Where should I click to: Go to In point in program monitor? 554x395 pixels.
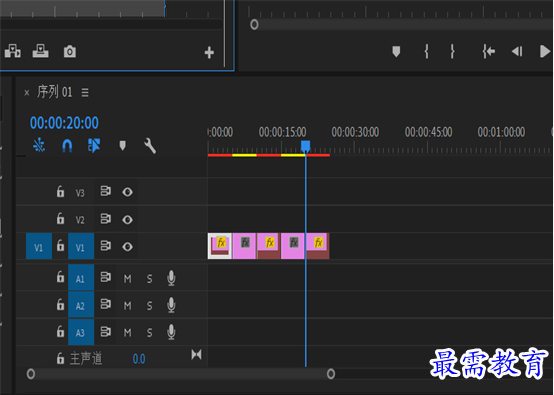pyautogui.click(x=489, y=52)
